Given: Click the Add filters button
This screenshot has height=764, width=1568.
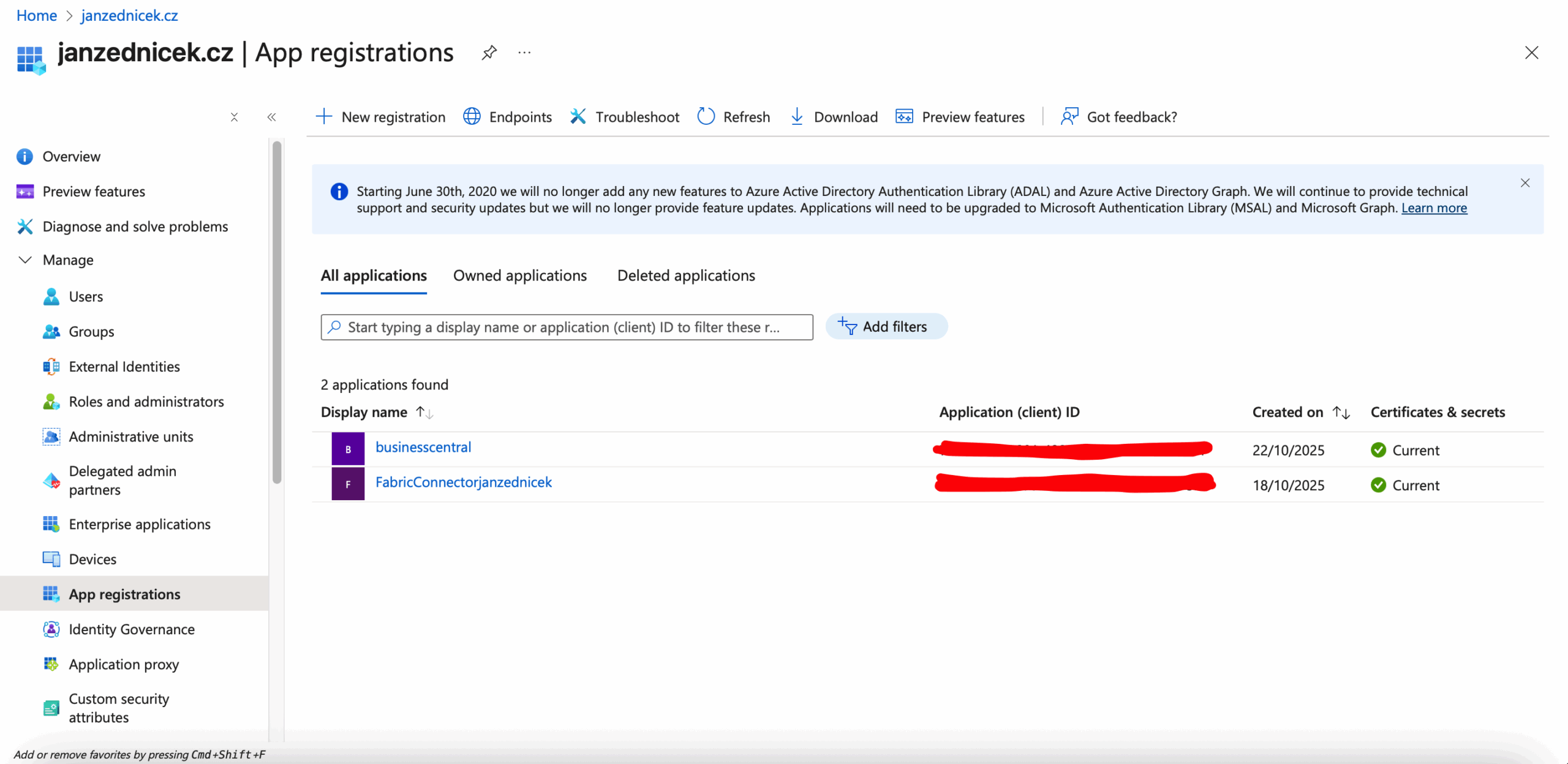Looking at the screenshot, I should pos(886,327).
